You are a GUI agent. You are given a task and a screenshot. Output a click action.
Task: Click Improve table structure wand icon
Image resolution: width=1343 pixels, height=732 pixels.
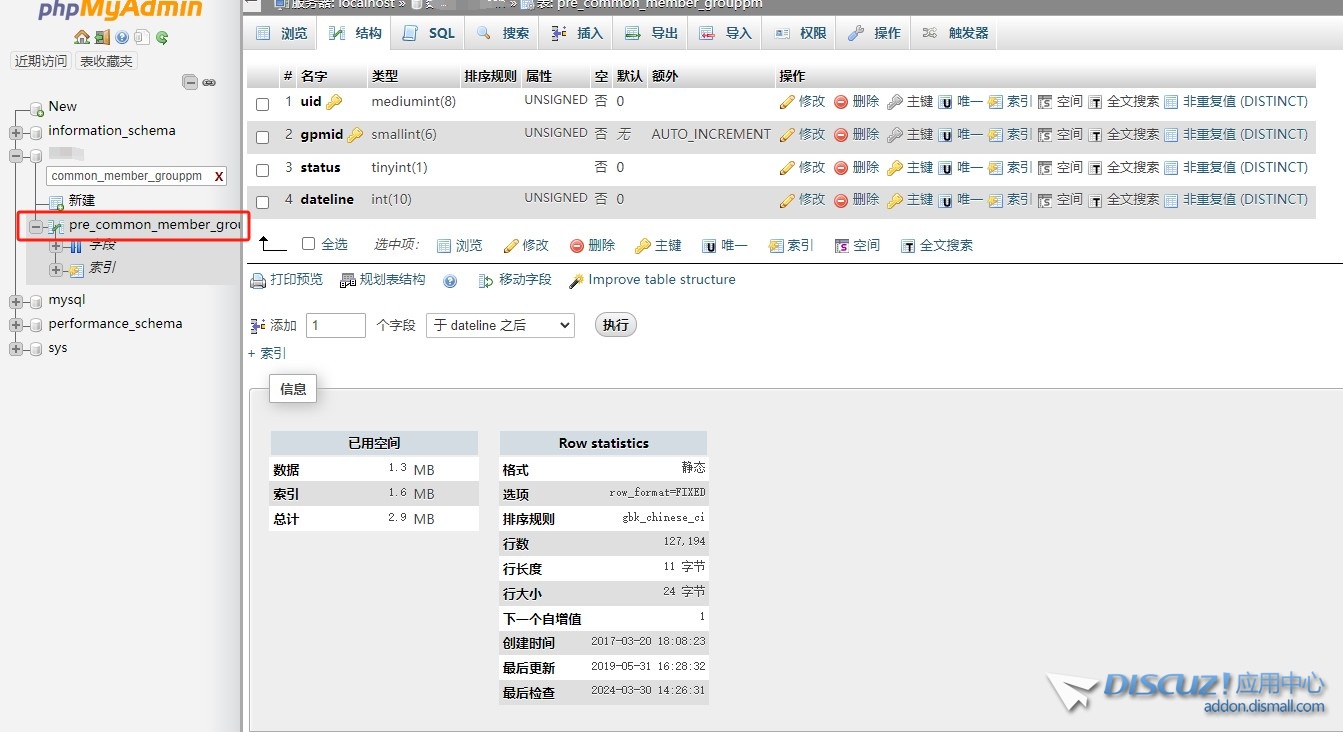[x=576, y=281]
